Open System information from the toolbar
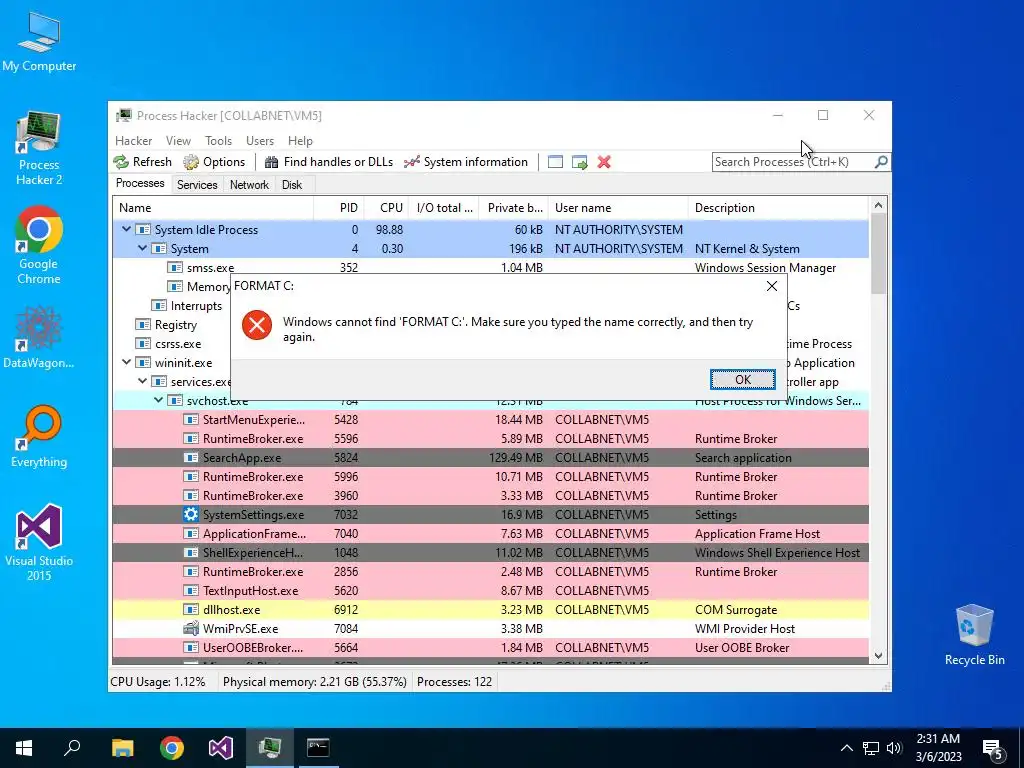This screenshot has width=1024, height=768. click(466, 162)
